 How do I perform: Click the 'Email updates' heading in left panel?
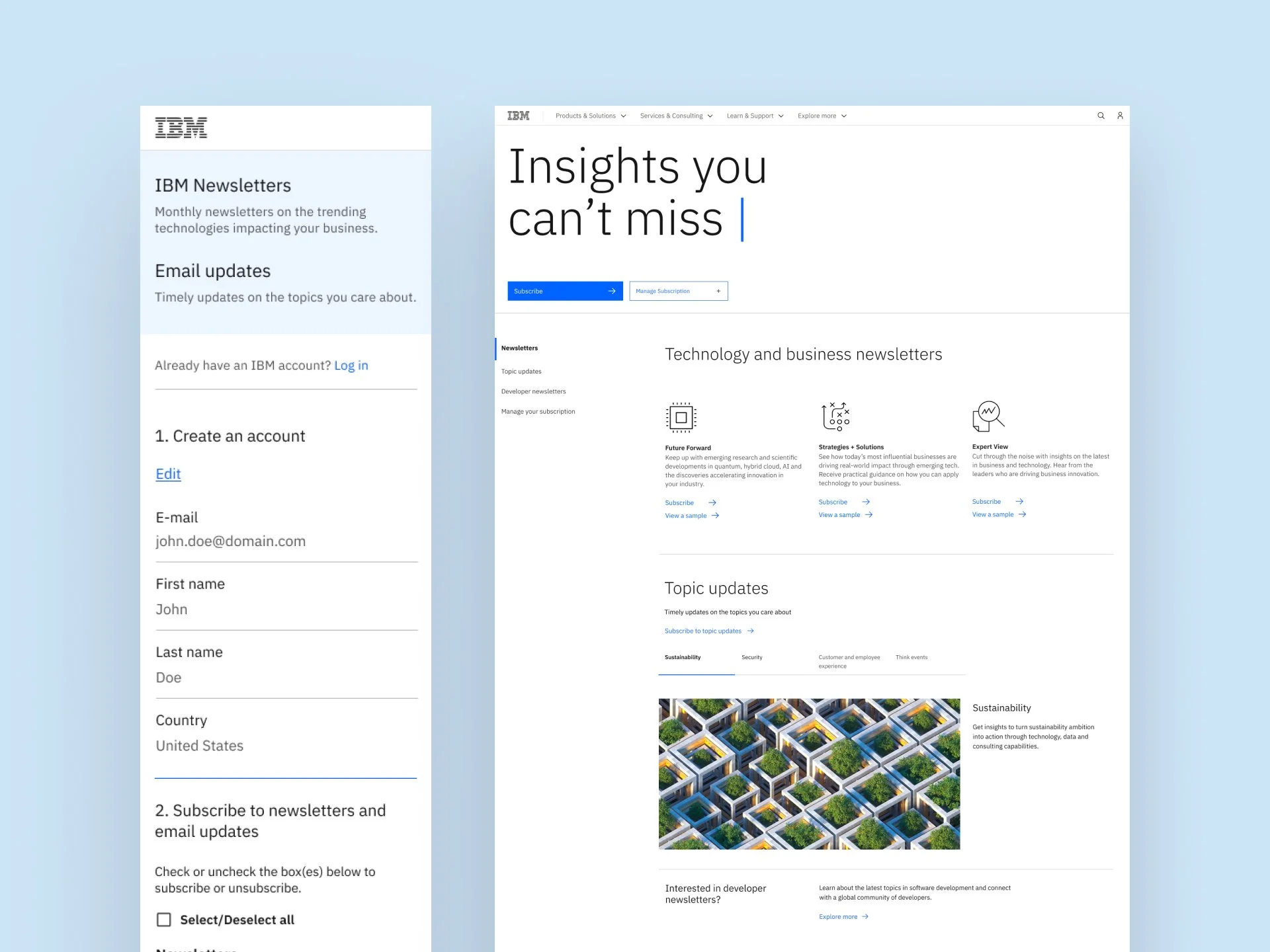(x=212, y=271)
